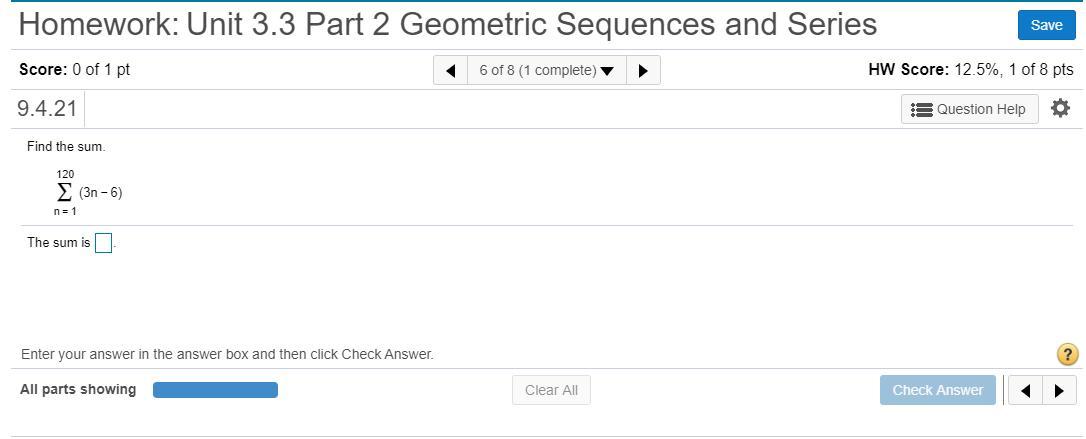Open the '6 of 8' question selector dropdown

(546, 70)
